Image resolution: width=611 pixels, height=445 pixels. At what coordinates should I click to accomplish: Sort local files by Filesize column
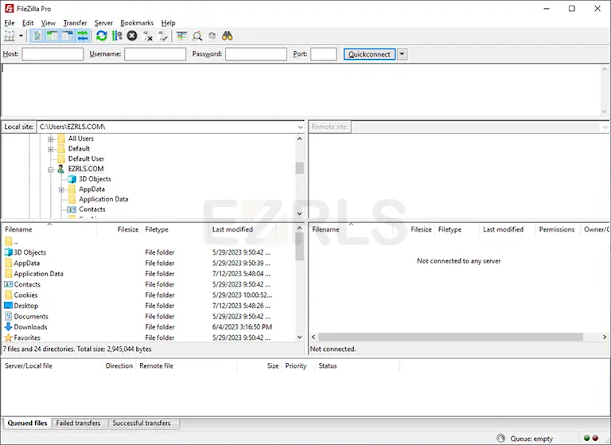pyautogui.click(x=119, y=230)
